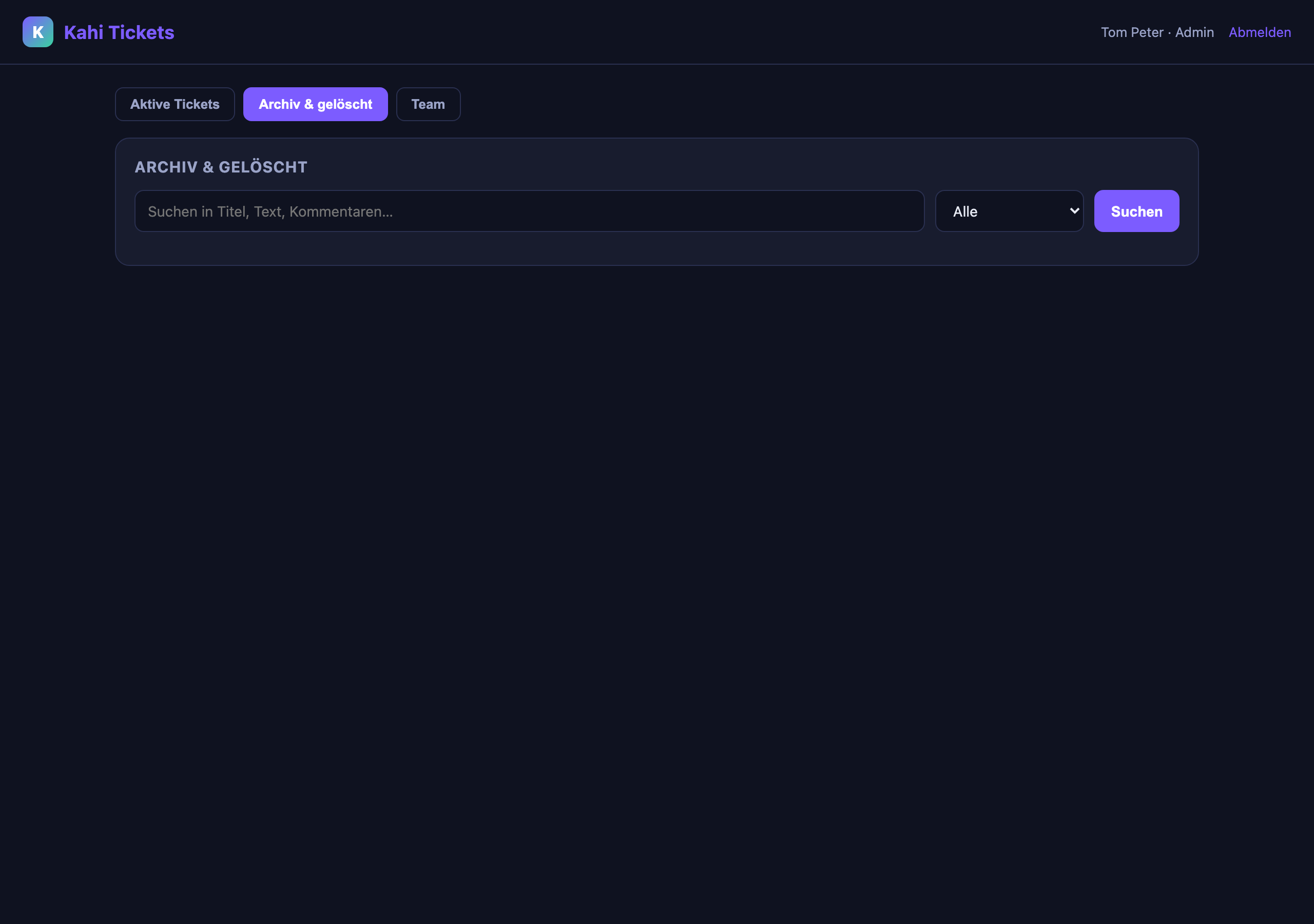The image size is (1314, 924).
Task: Switch to the Aktive Tickets tab
Action: coord(175,104)
